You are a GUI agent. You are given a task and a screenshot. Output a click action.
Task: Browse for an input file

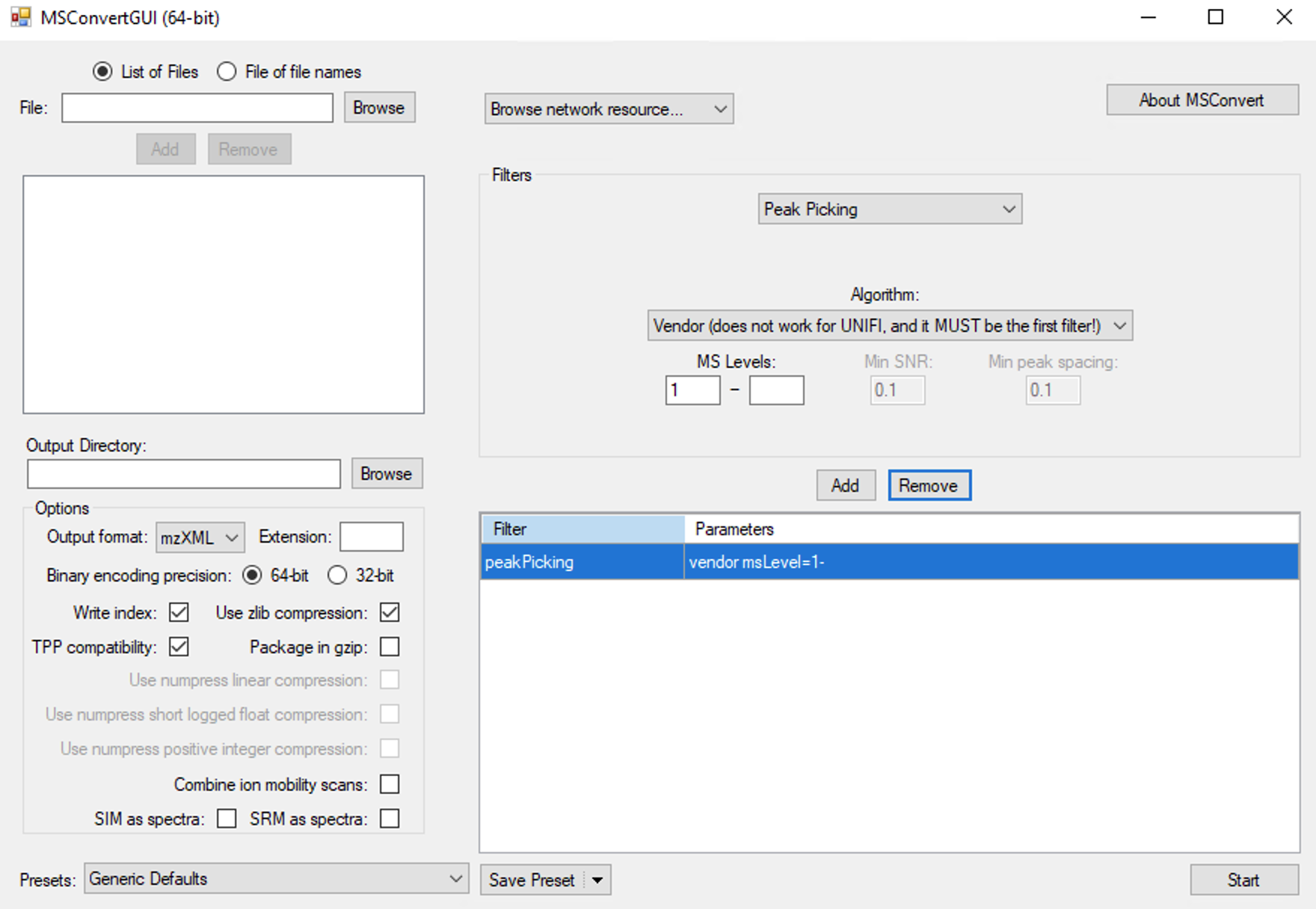point(379,108)
